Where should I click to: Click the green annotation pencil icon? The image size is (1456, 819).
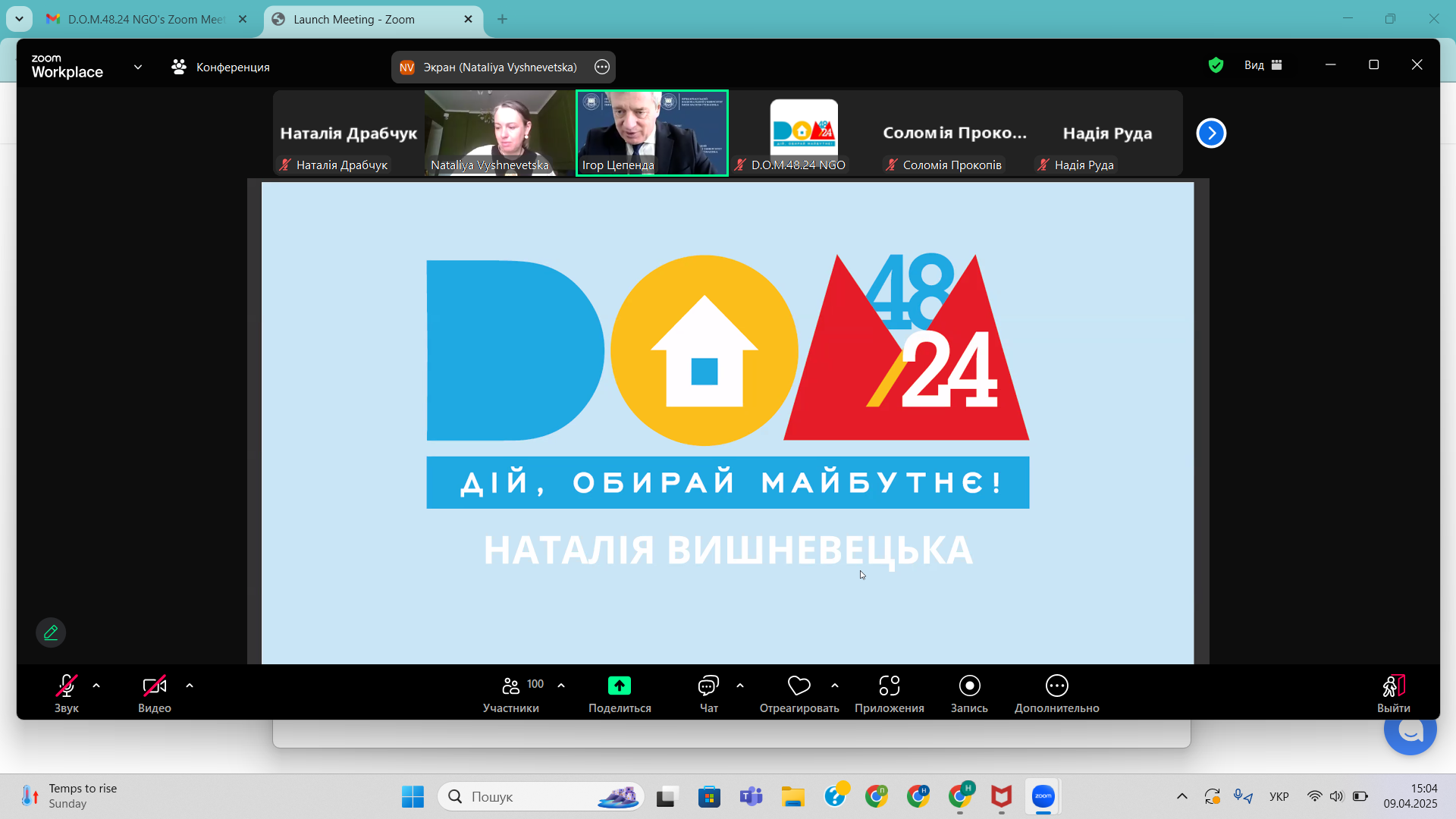[x=51, y=632]
